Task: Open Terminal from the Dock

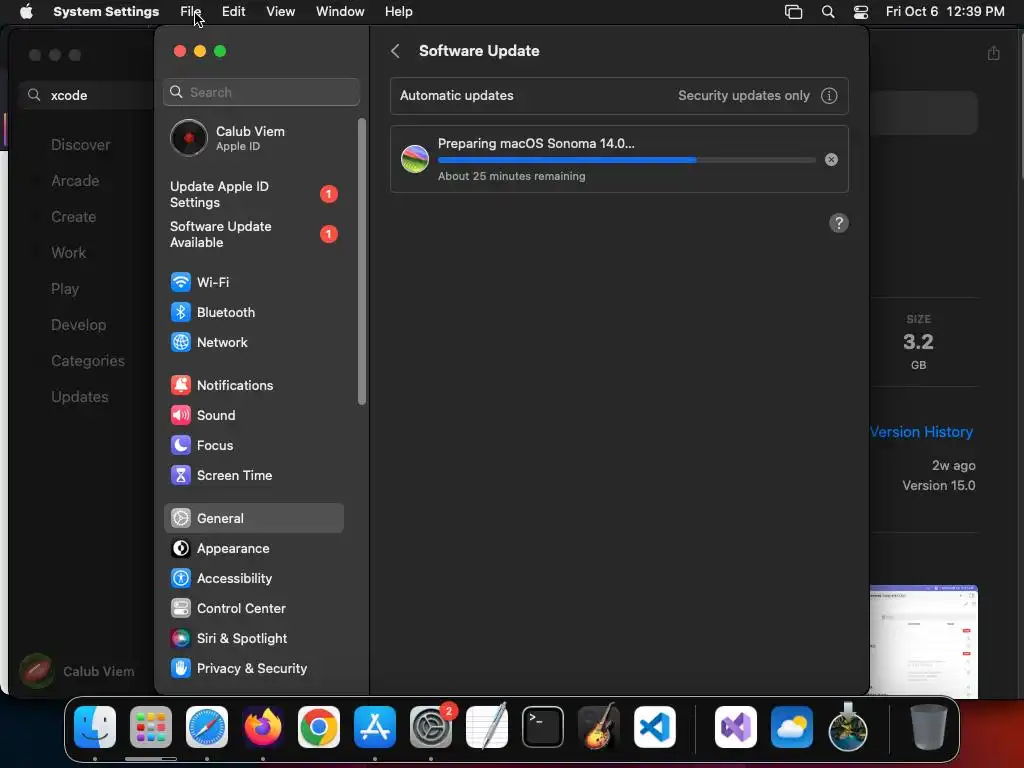Action: [x=543, y=727]
